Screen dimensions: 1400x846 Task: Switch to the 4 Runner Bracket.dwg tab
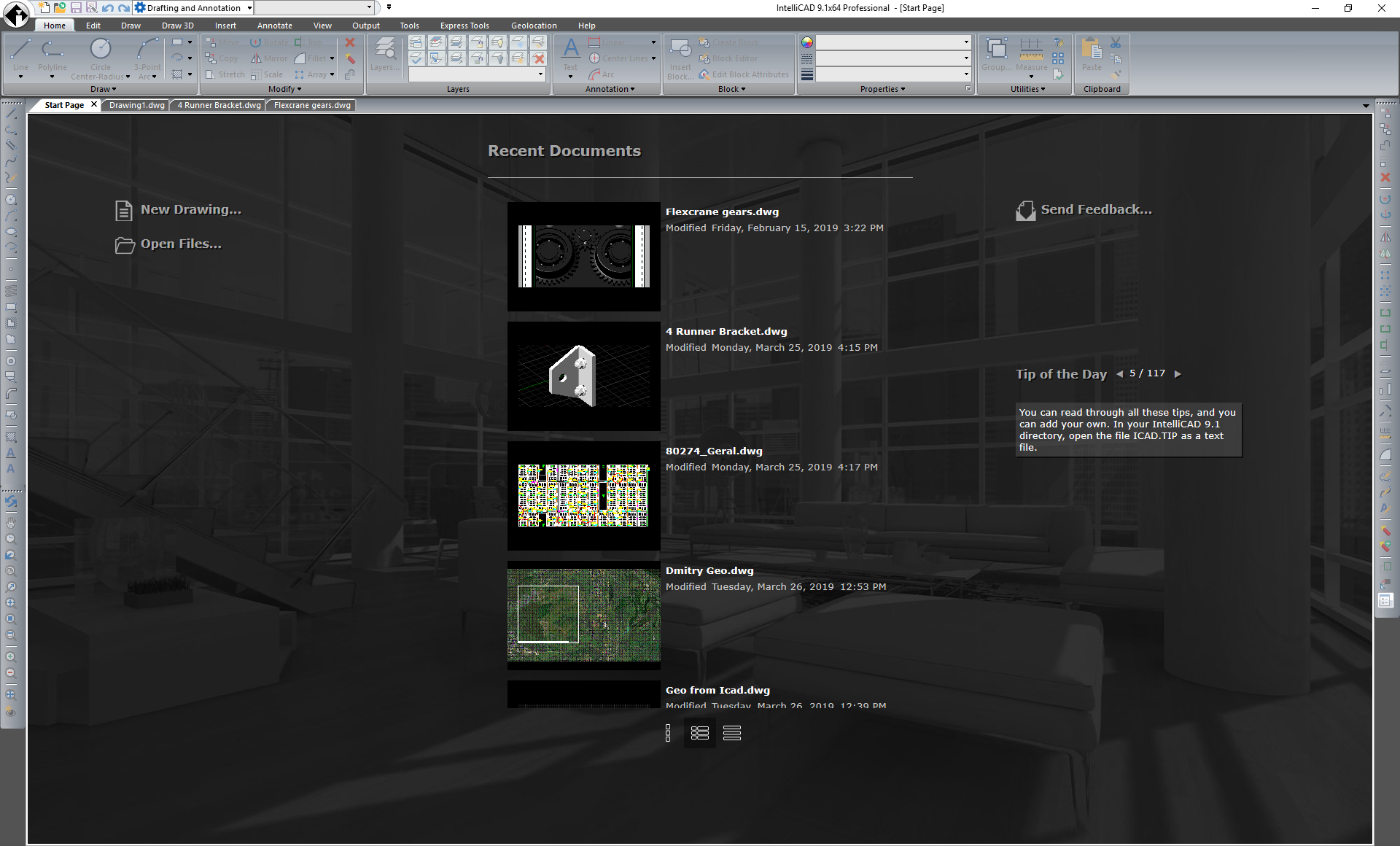pyautogui.click(x=217, y=104)
